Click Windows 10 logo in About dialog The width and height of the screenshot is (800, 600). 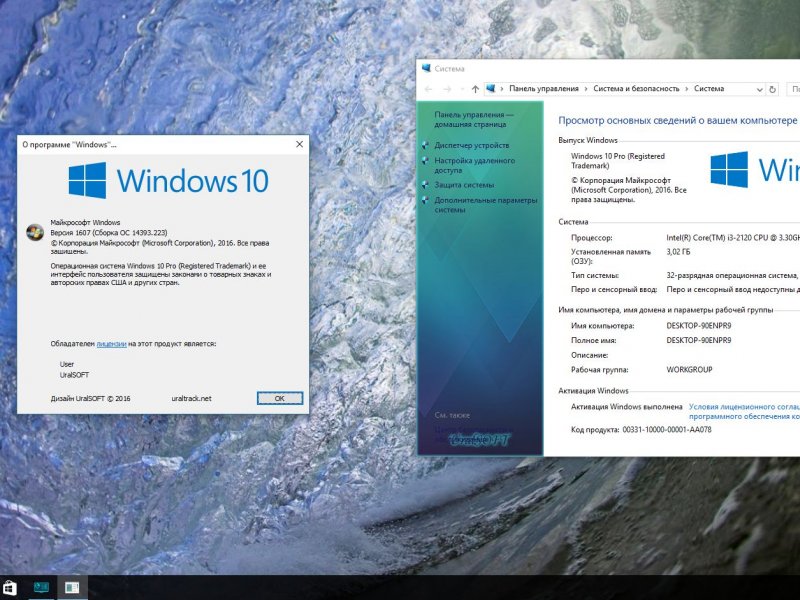(x=169, y=180)
